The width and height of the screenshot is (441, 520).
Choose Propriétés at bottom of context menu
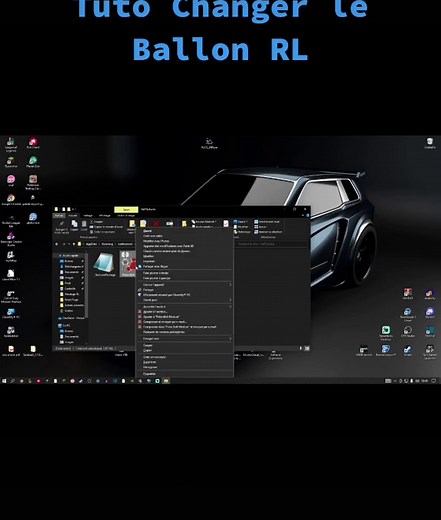tap(185, 374)
